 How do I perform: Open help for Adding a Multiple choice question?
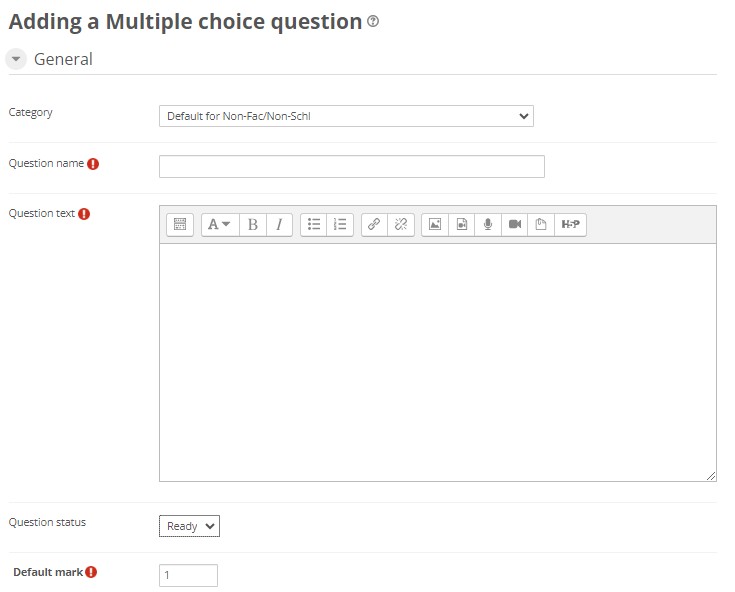click(373, 22)
